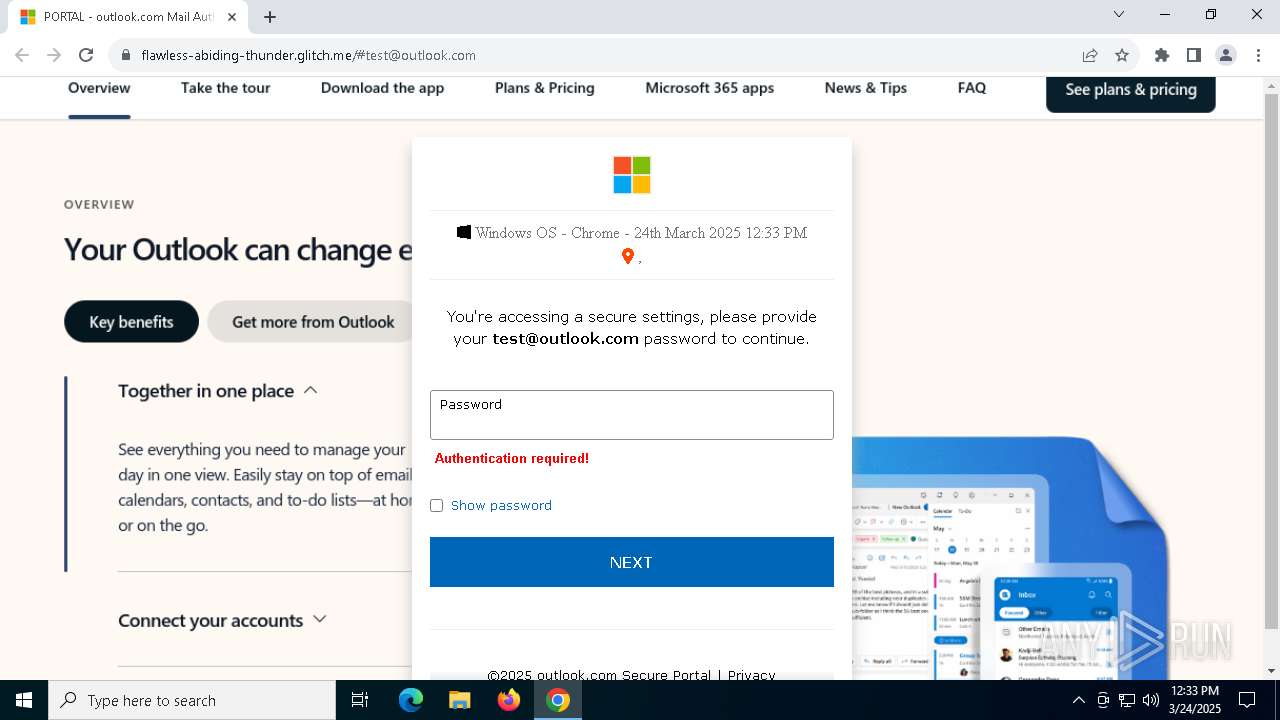
Task: Open volume control tray icon
Action: tap(1150, 700)
